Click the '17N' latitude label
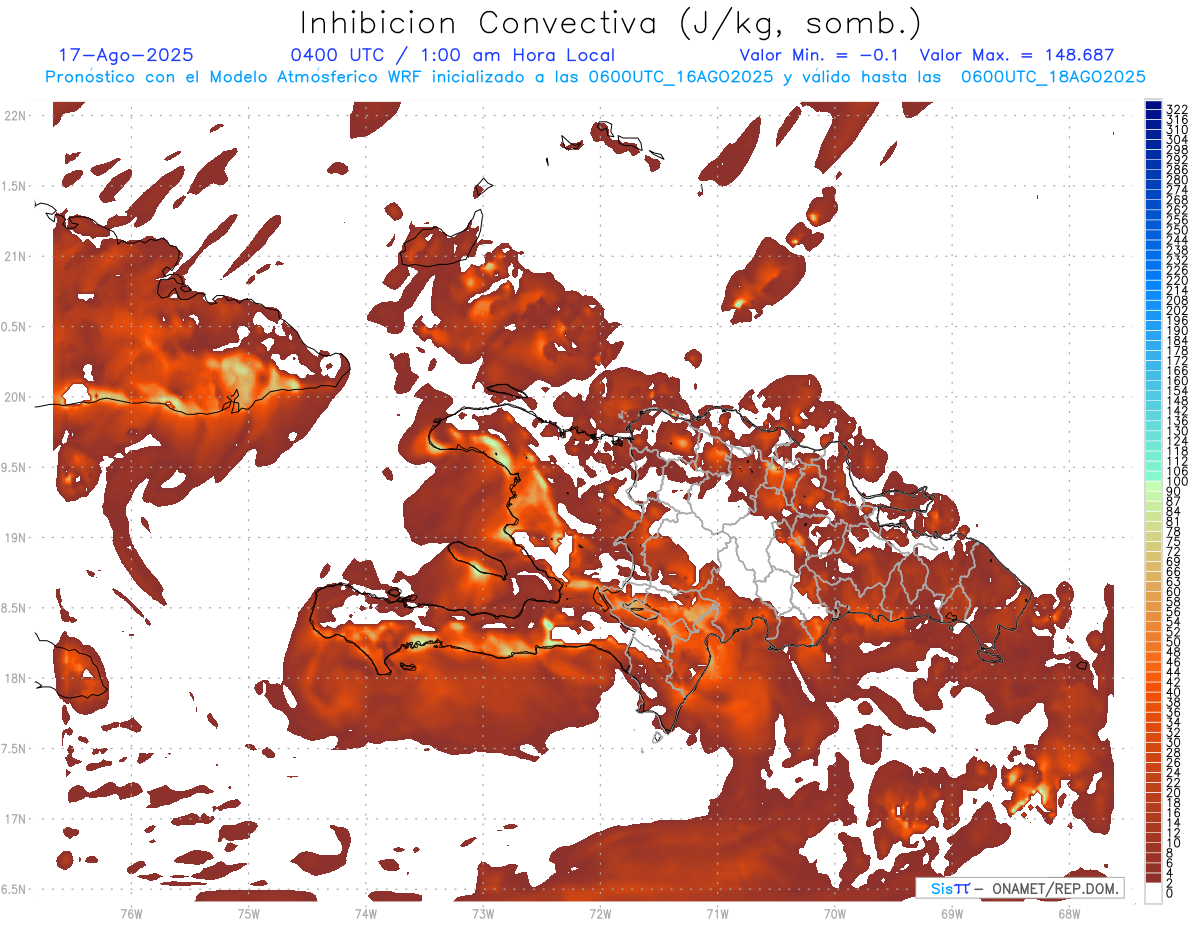This screenshot has height=927, width=1200. (x=16, y=819)
